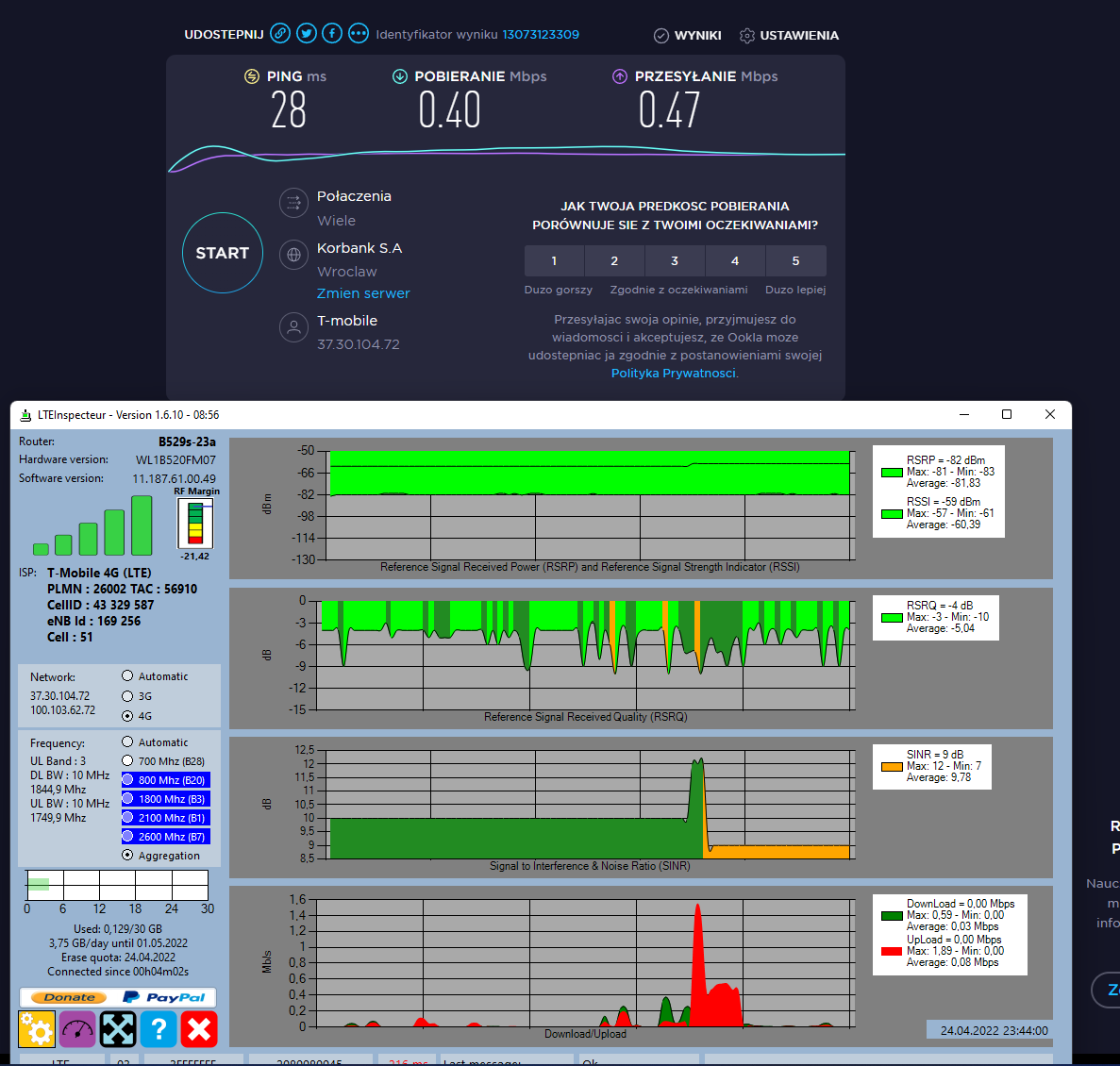The height and width of the screenshot is (1066, 1120).
Task: Click the Ping icon in Speedtest
Action: tap(251, 76)
